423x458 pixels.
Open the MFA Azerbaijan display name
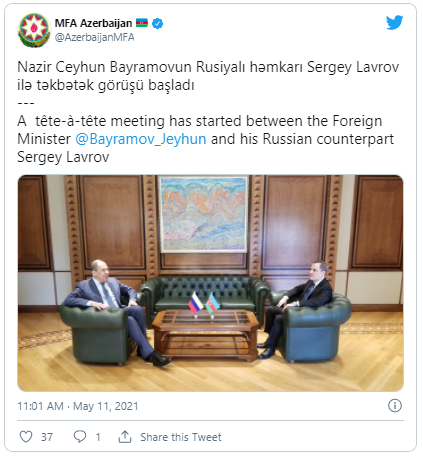pos(93,23)
